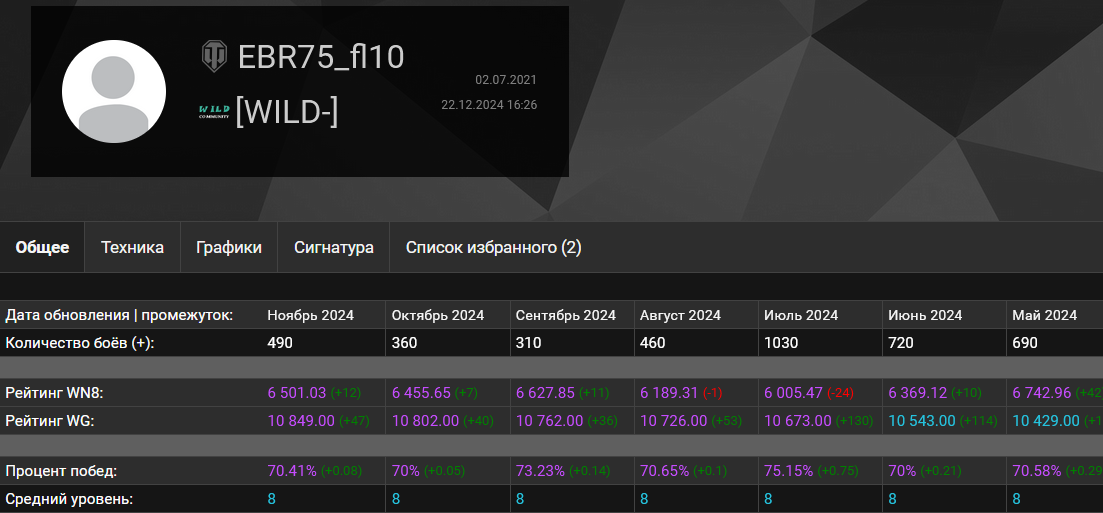Image resolution: width=1103 pixels, height=513 pixels.
Task: Select the Ноябрь 2024 column header
Action: (310, 315)
